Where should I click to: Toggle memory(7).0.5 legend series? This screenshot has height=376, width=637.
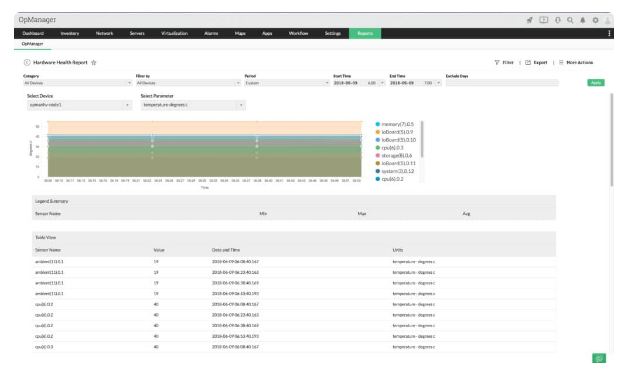(x=394, y=124)
